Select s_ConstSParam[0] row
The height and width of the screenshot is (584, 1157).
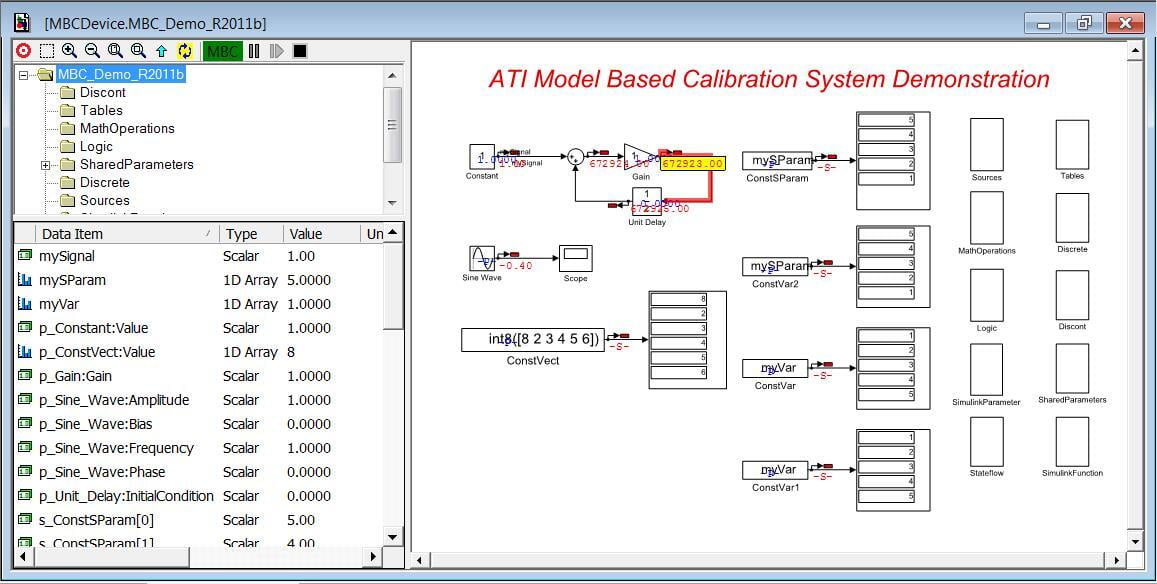(200, 520)
